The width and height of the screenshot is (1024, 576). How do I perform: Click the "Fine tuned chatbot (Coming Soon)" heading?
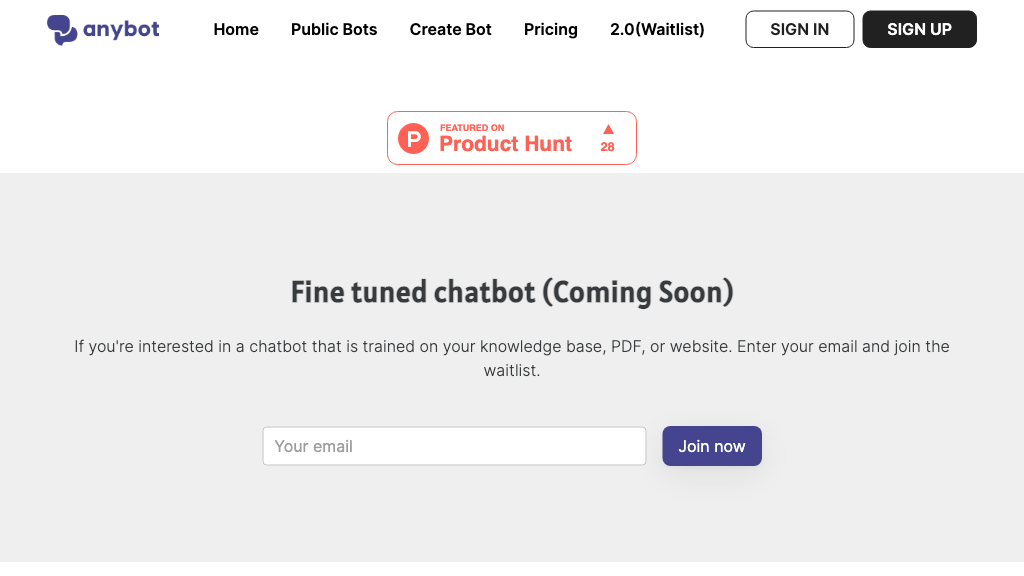click(512, 291)
